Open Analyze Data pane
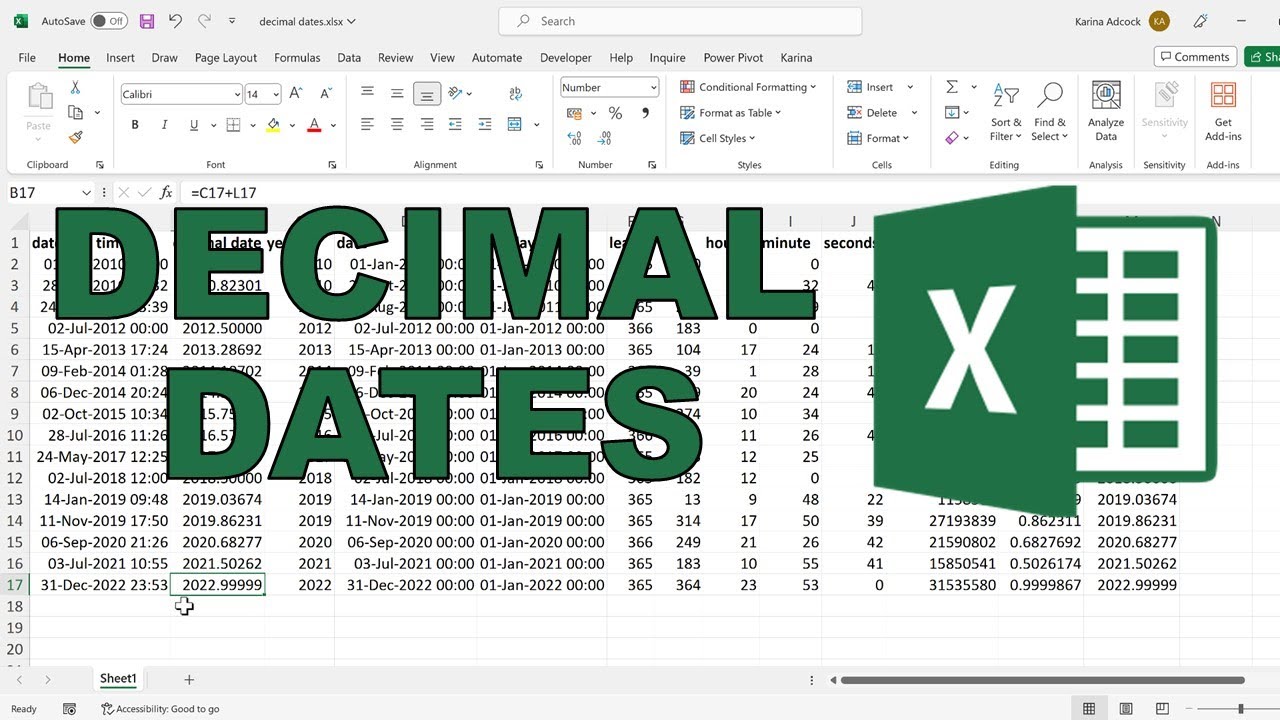The height and width of the screenshot is (720, 1280). (1106, 112)
